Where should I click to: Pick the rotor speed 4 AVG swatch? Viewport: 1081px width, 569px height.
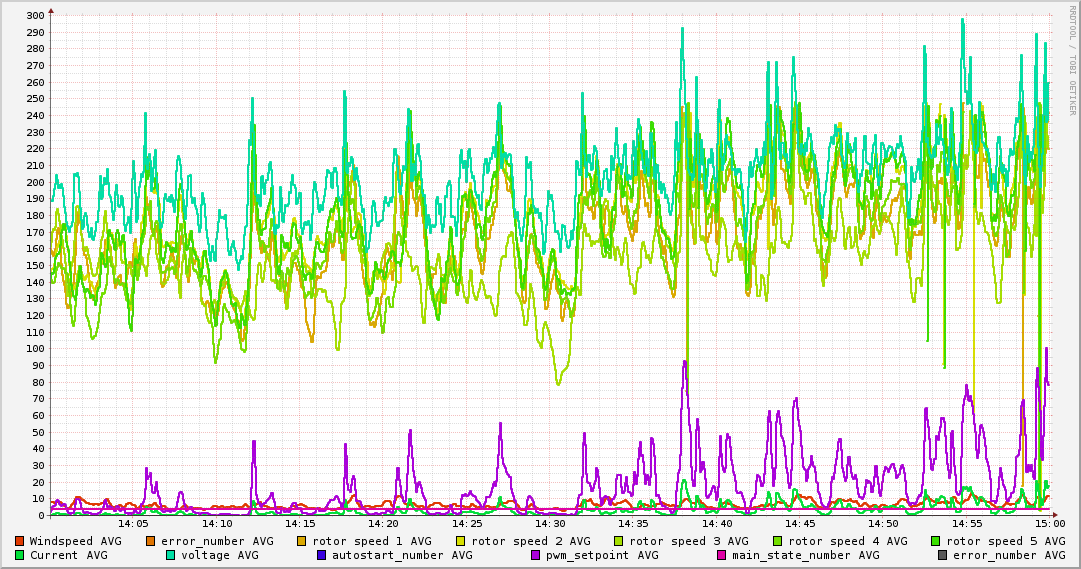click(x=778, y=541)
